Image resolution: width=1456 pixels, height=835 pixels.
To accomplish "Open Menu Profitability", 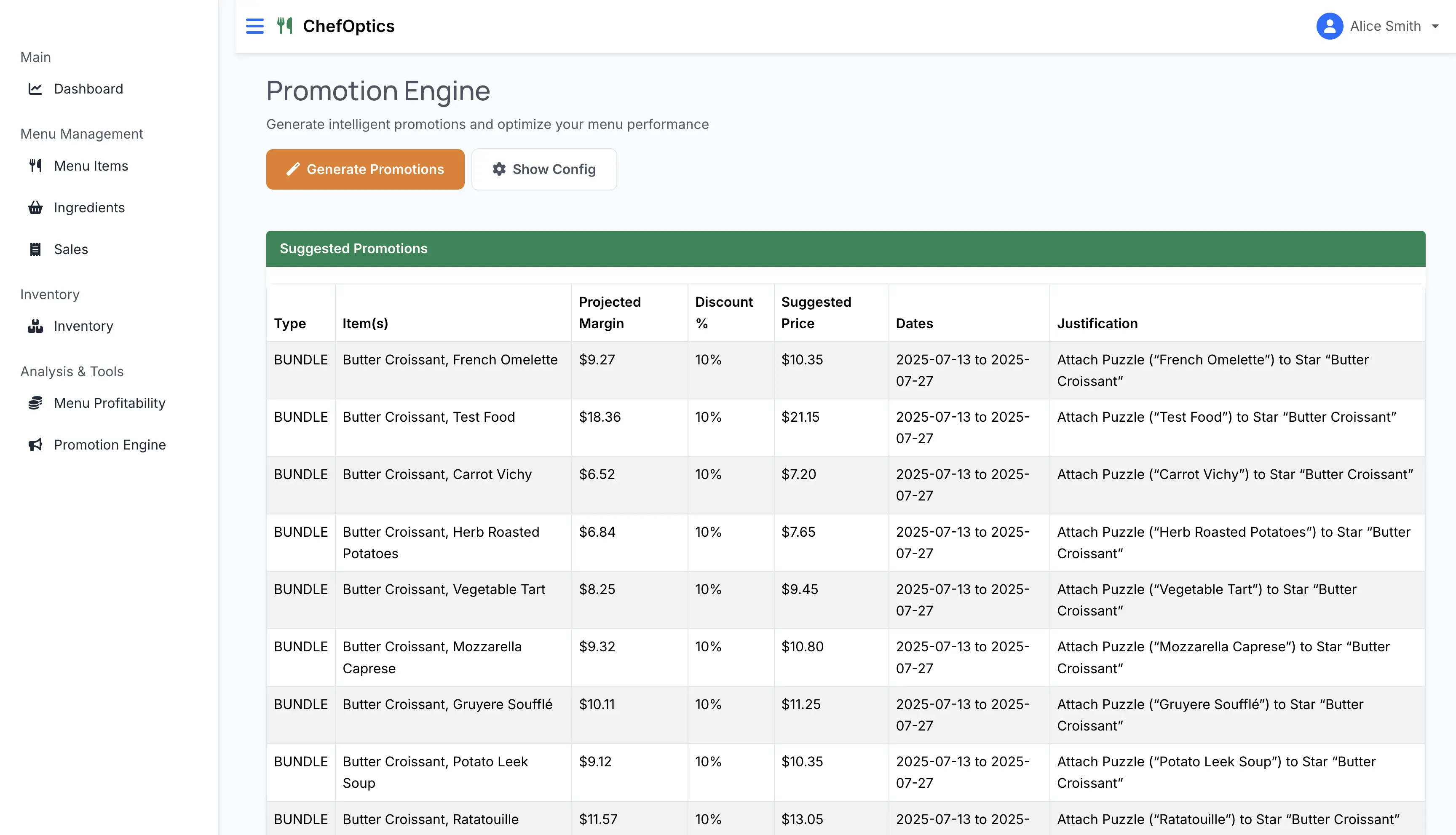I will click(110, 403).
